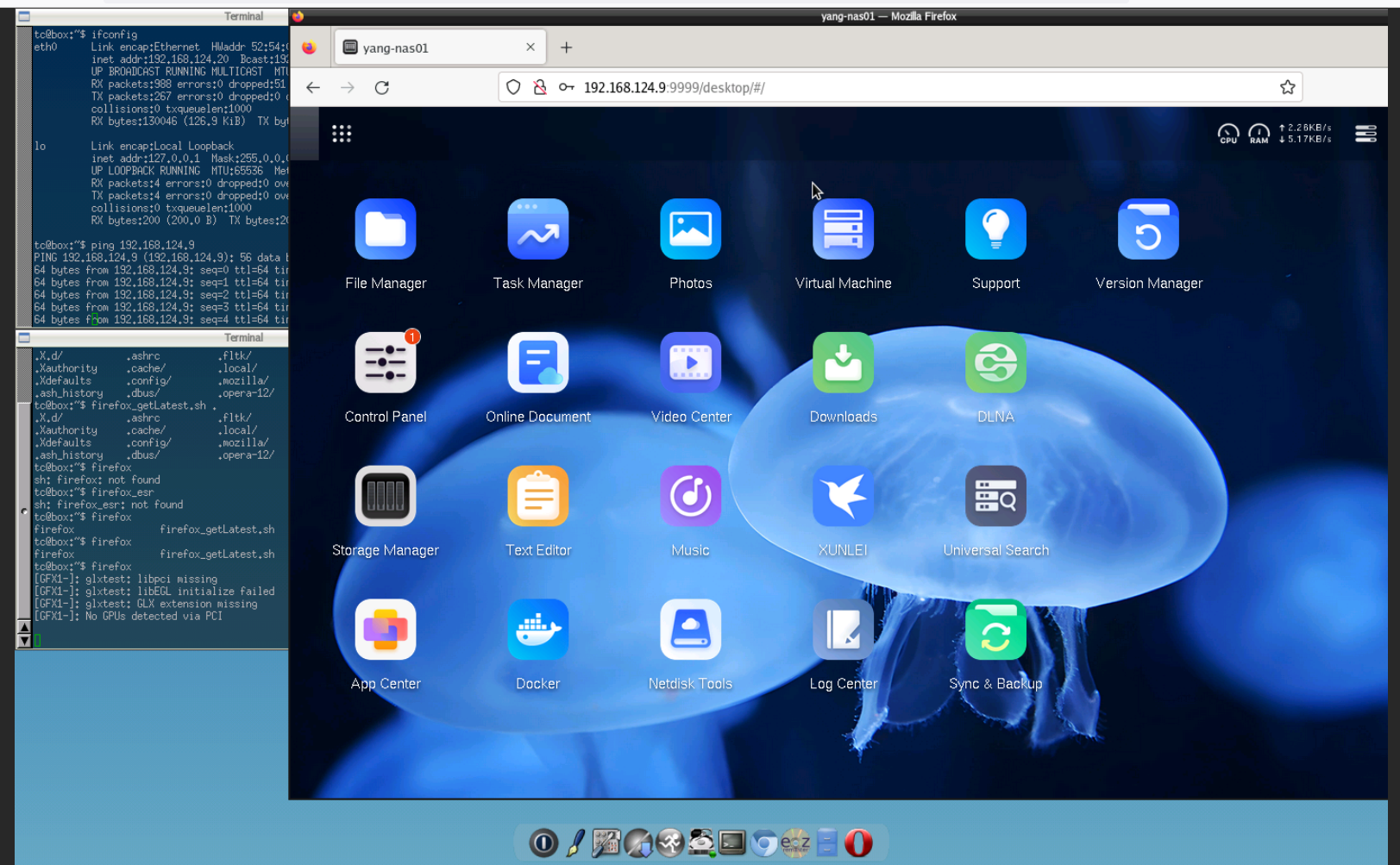This screenshot has height=865, width=1400.
Task: Bookmark this page with the star
Action: [x=1287, y=87]
